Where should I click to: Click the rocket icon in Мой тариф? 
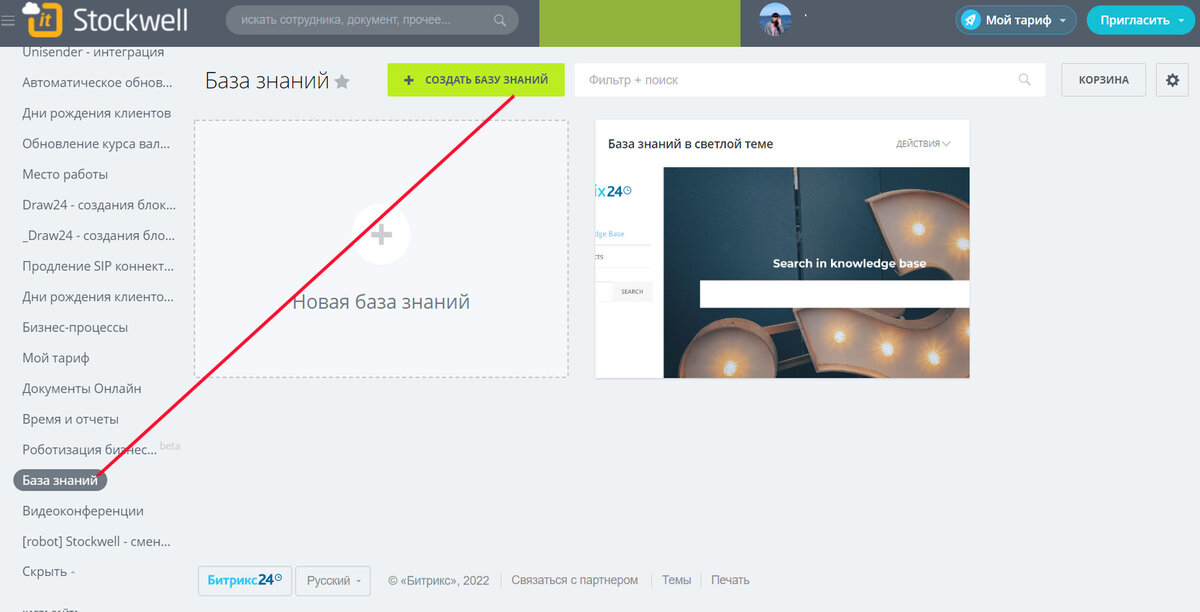970,20
